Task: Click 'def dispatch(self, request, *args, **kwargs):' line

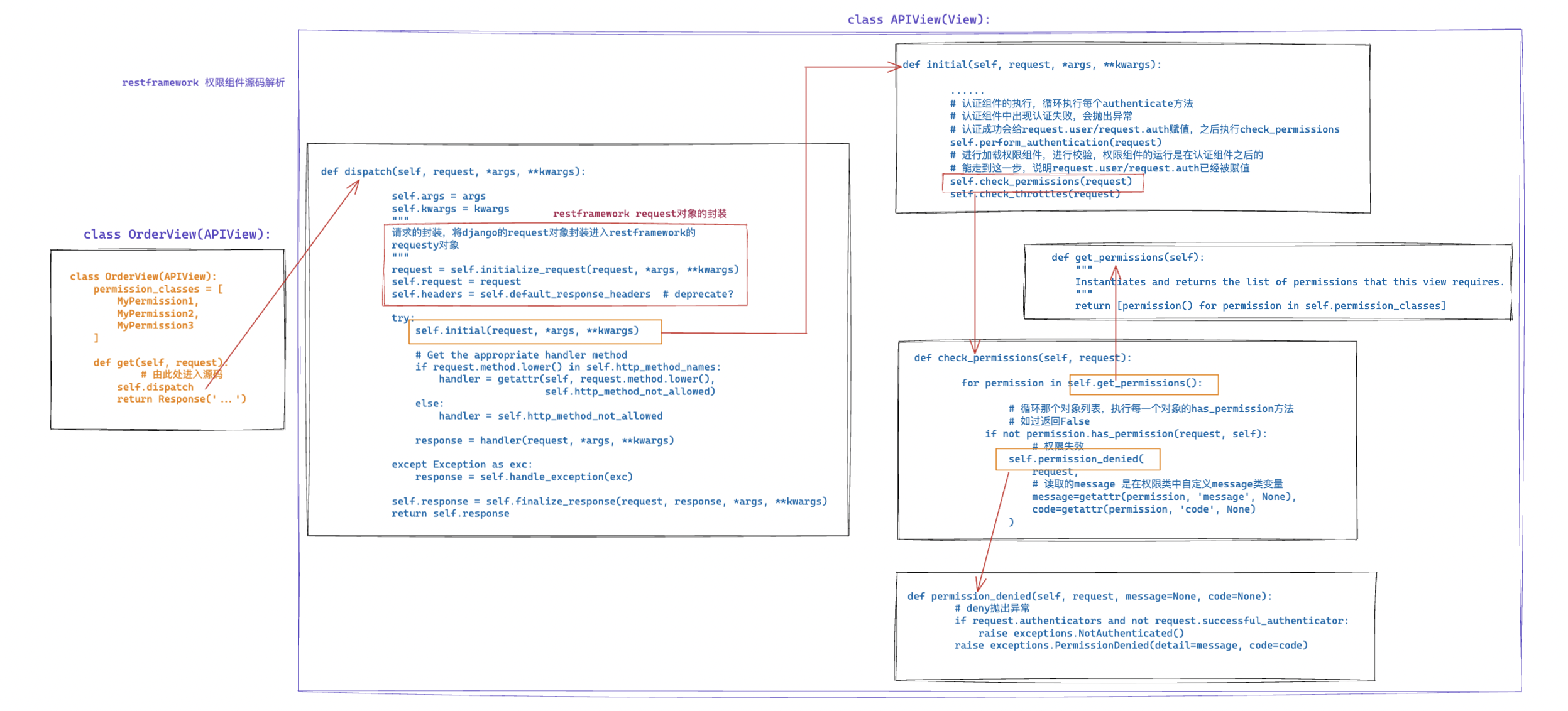Action: point(452,171)
